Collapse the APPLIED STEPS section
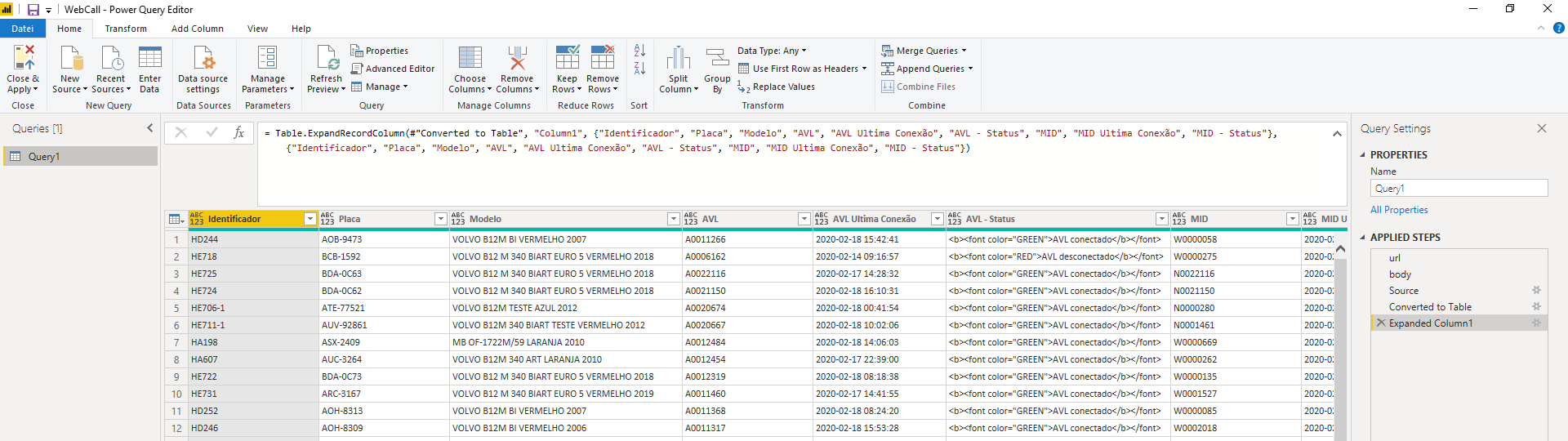 click(x=1362, y=237)
